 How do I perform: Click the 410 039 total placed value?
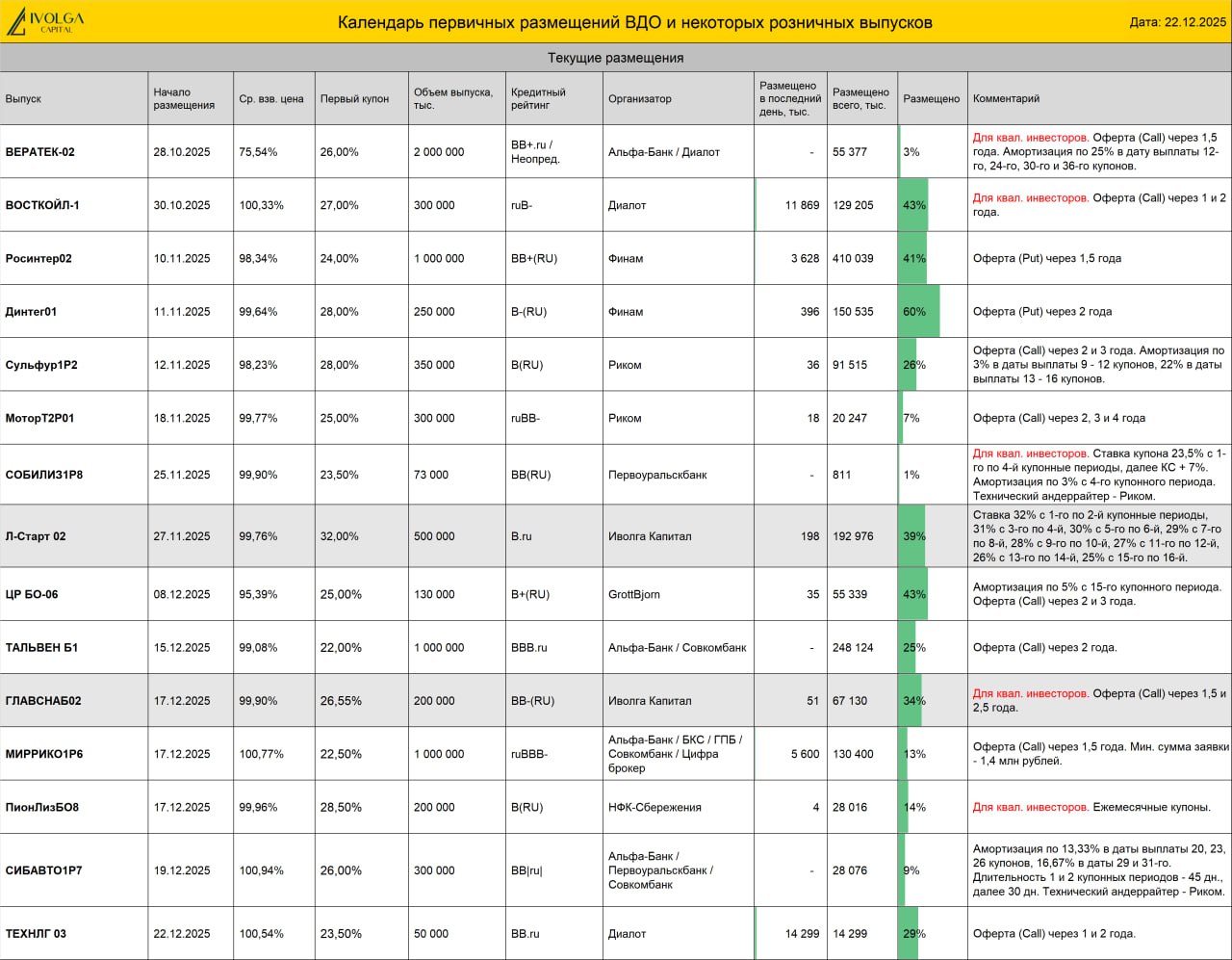coord(853,258)
